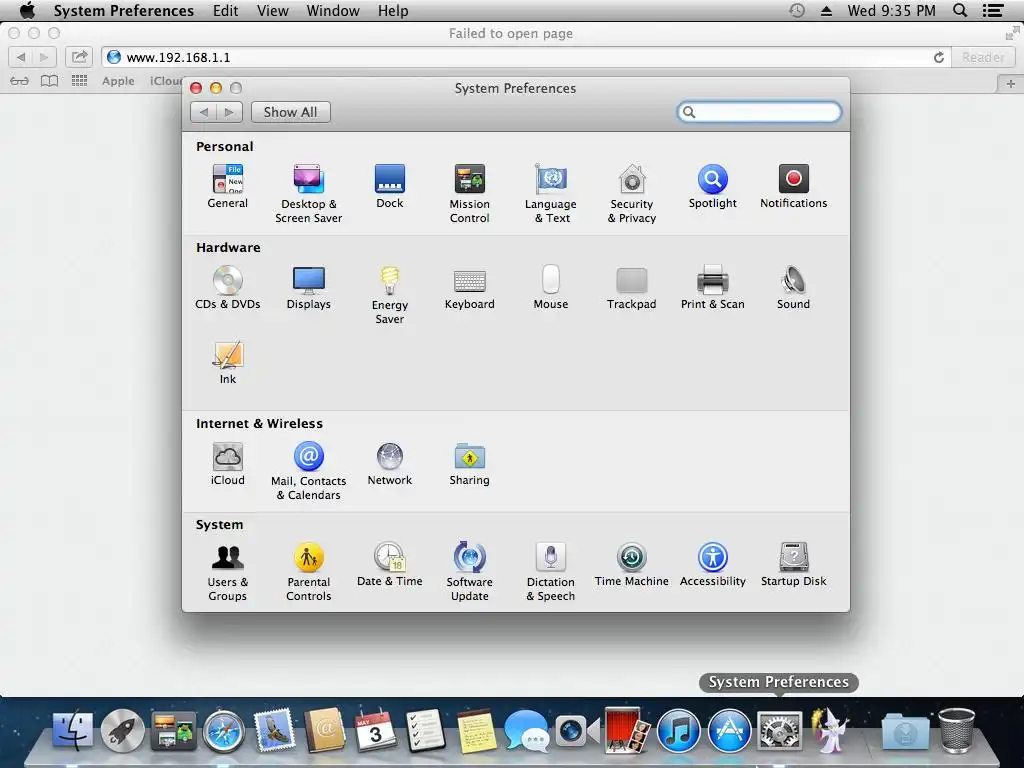
Task: Open the Help menu
Action: [393, 10]
